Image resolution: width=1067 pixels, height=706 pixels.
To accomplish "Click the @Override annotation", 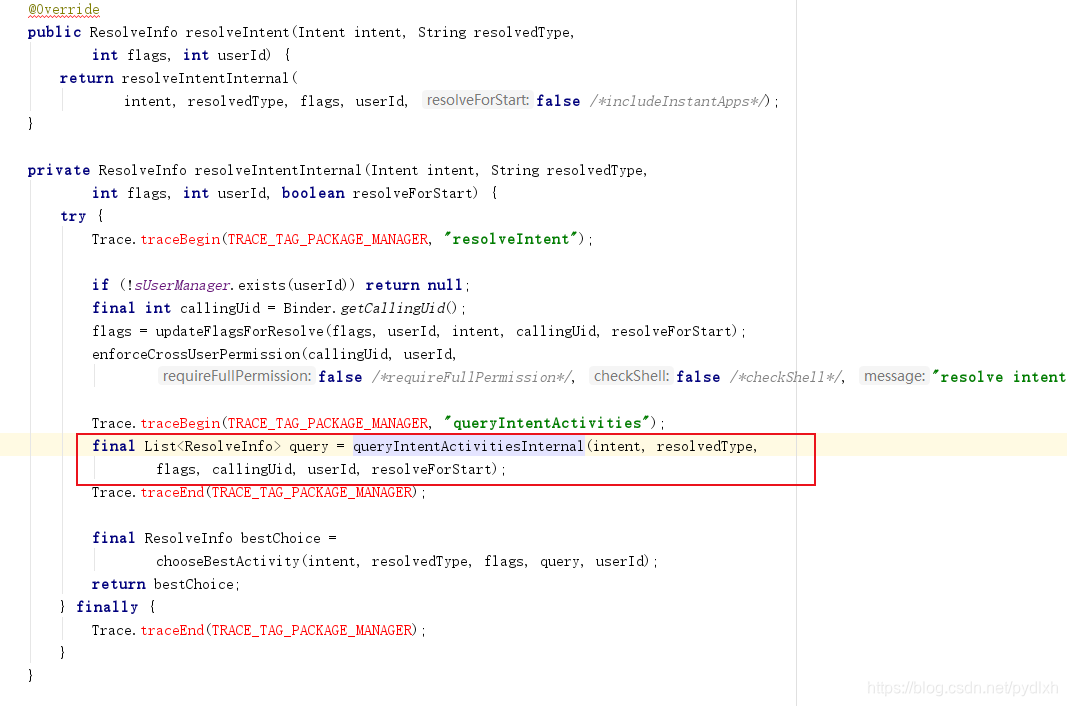I will 64,10.
